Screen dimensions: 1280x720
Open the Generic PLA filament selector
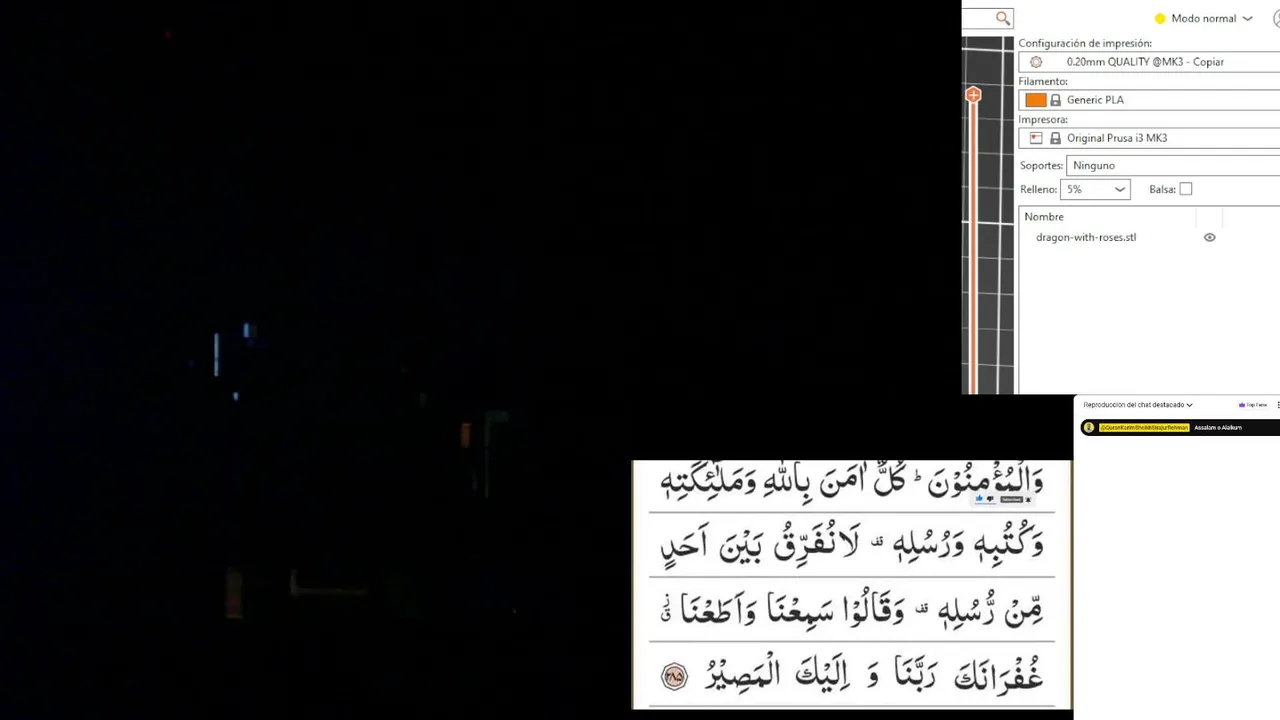pyautogui.click(x=1149, y=100)
